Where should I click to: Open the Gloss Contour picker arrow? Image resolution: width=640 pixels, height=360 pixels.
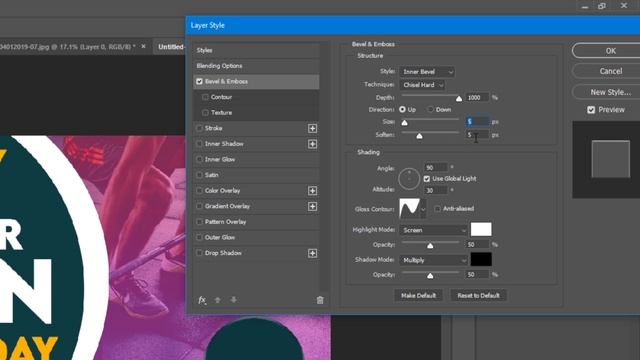423,209
